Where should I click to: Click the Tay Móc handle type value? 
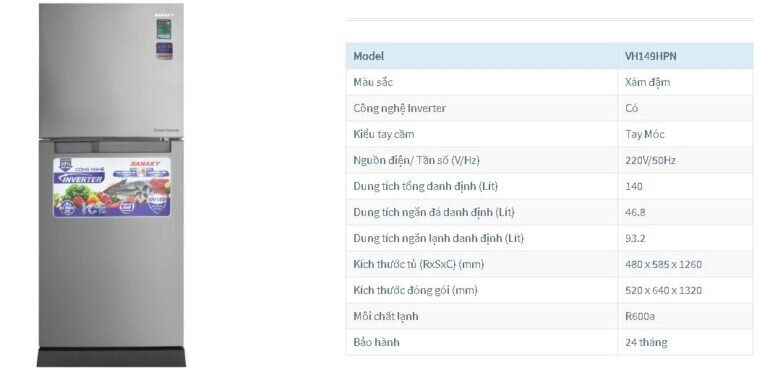(x=644, y=134)
